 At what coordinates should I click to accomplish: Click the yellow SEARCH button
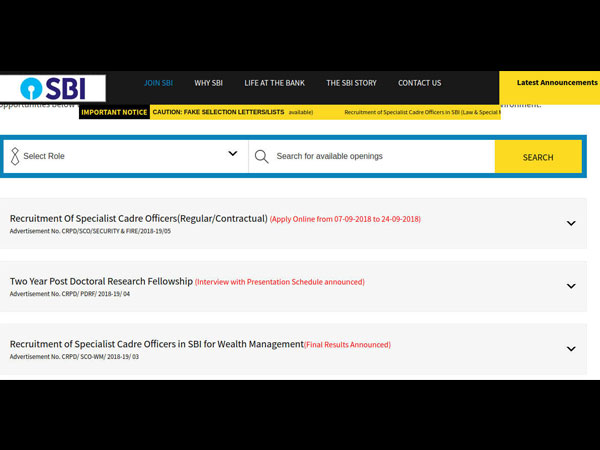pos(538,157)
